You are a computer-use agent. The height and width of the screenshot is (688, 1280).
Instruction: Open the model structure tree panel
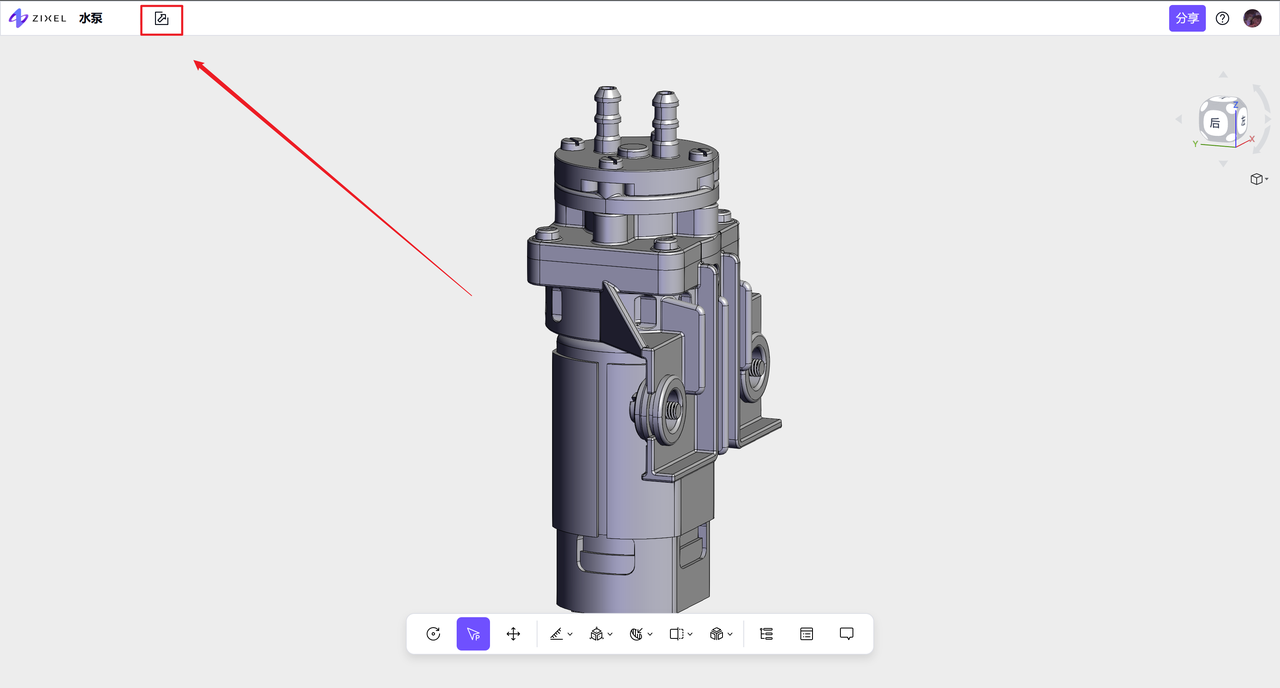[x=767, y=634]
